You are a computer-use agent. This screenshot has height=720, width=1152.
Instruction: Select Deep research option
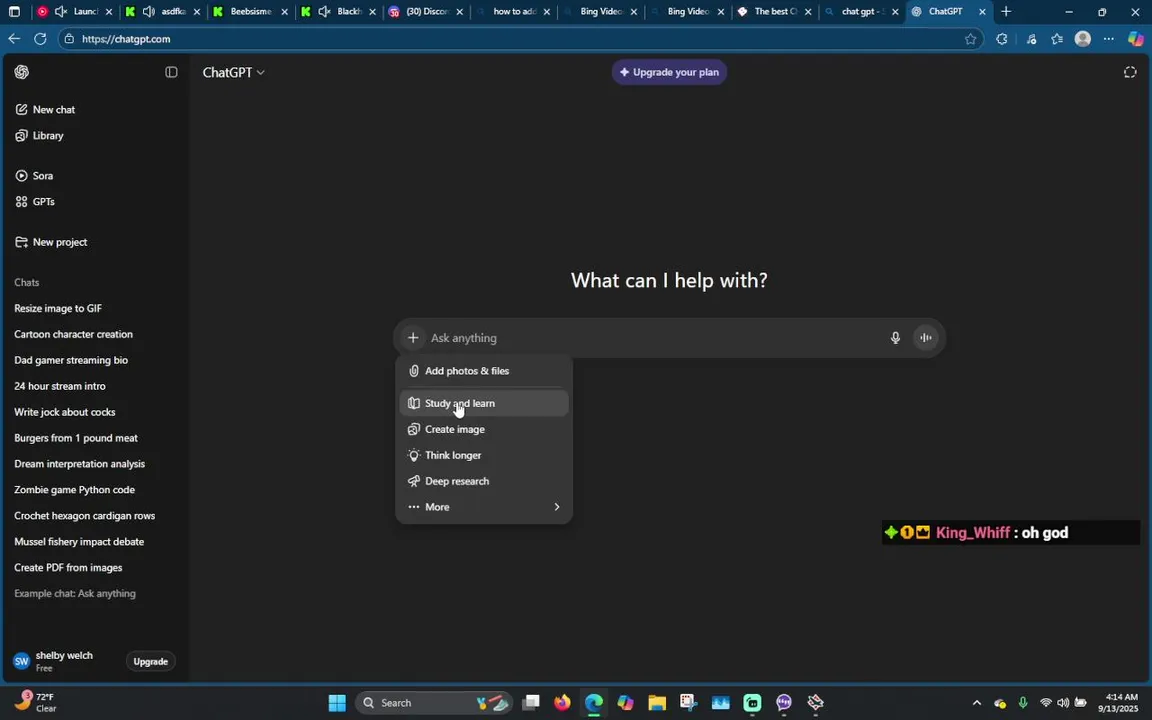point(483,481)
